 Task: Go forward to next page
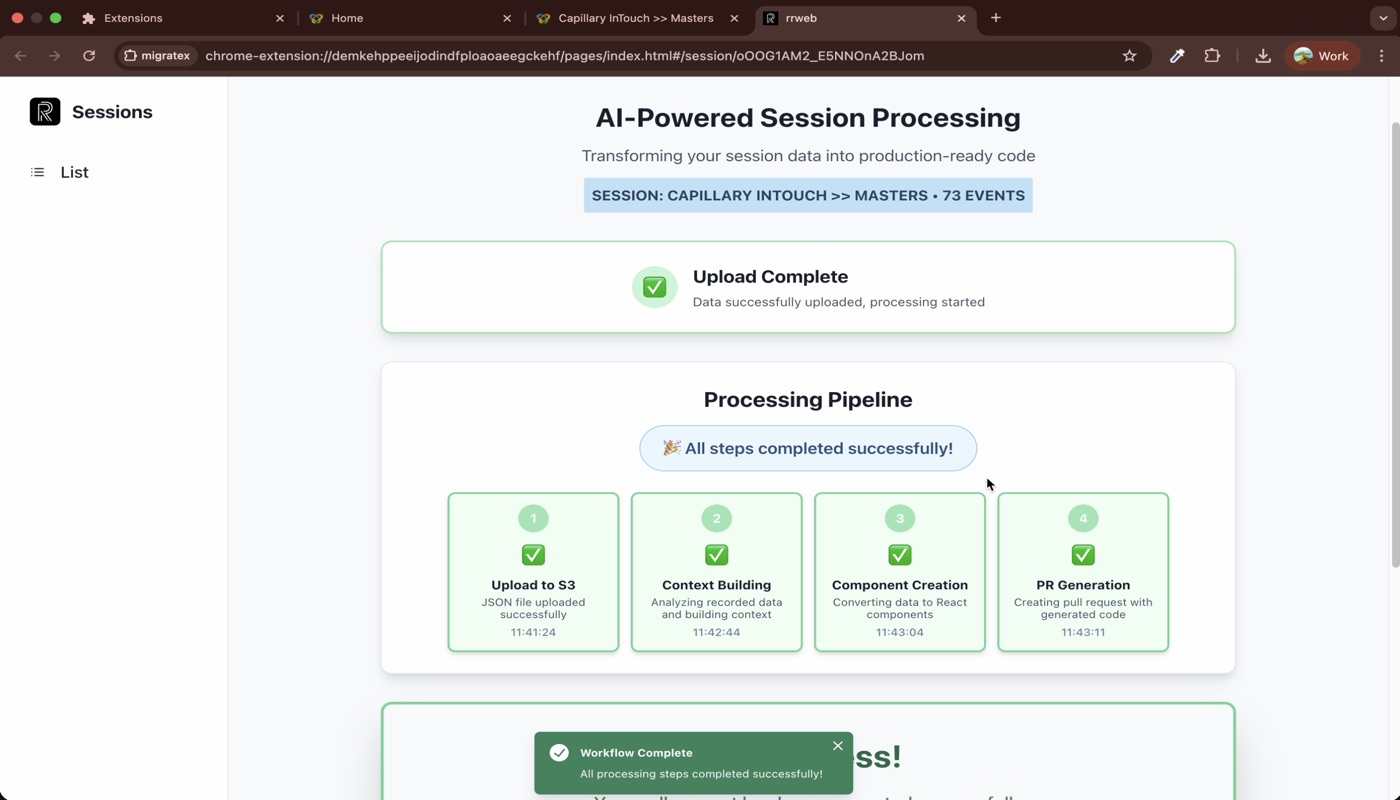55,56
